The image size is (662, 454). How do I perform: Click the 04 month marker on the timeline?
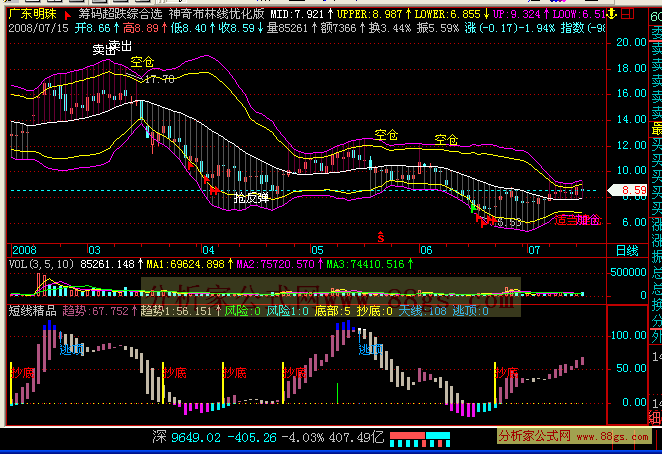point(209,250)
